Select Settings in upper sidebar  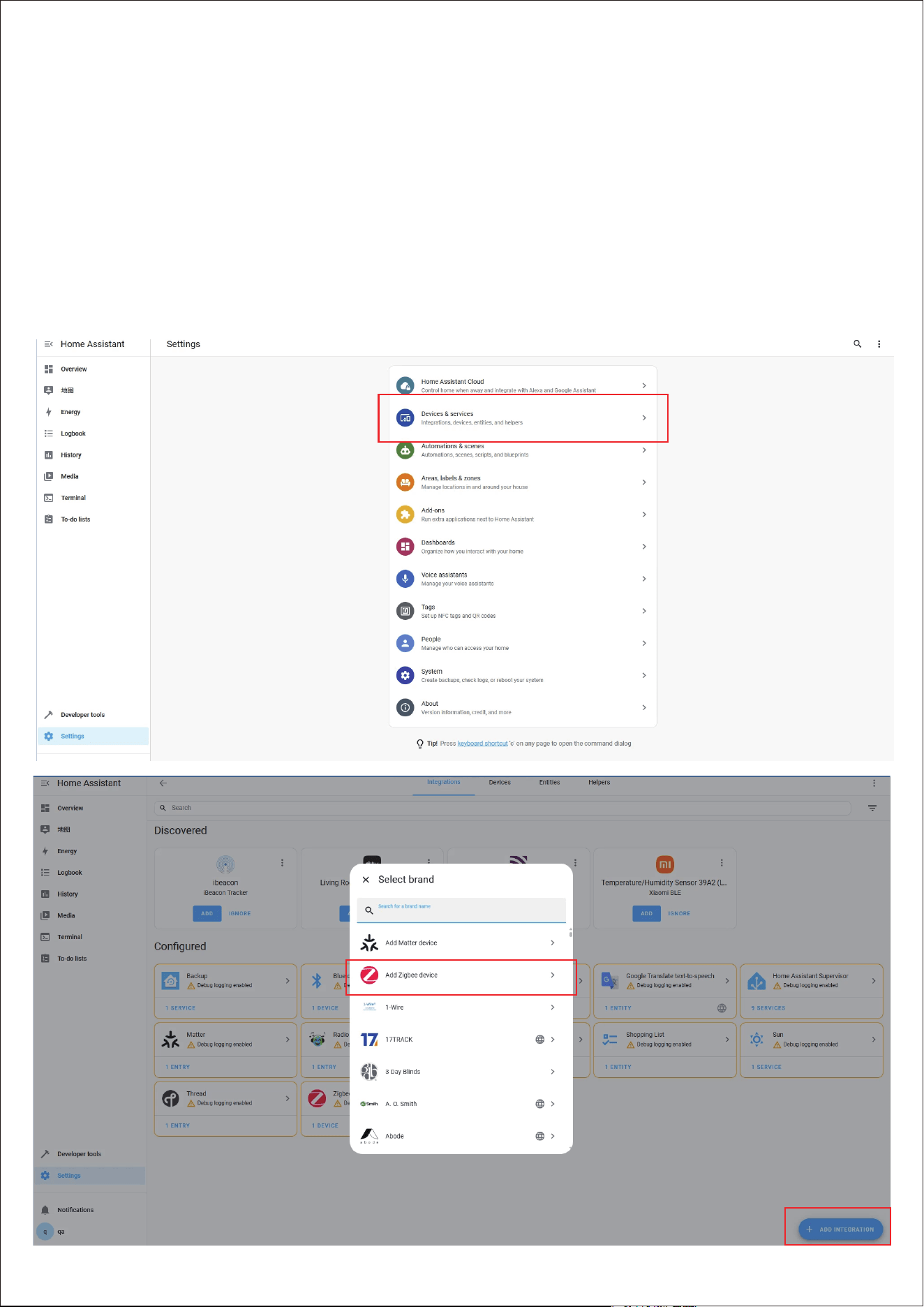click(x=94, y=736)
